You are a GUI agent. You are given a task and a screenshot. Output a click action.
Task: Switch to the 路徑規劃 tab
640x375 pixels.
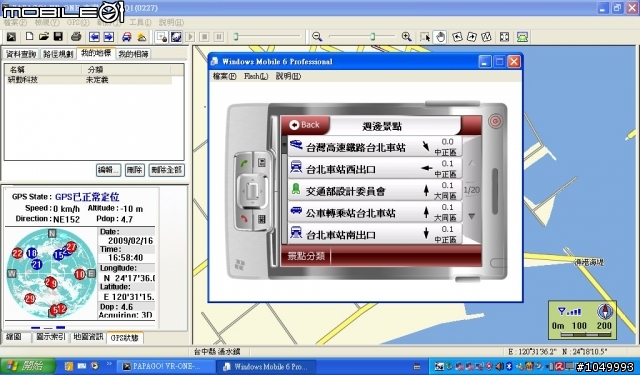[x=58, y=54]
